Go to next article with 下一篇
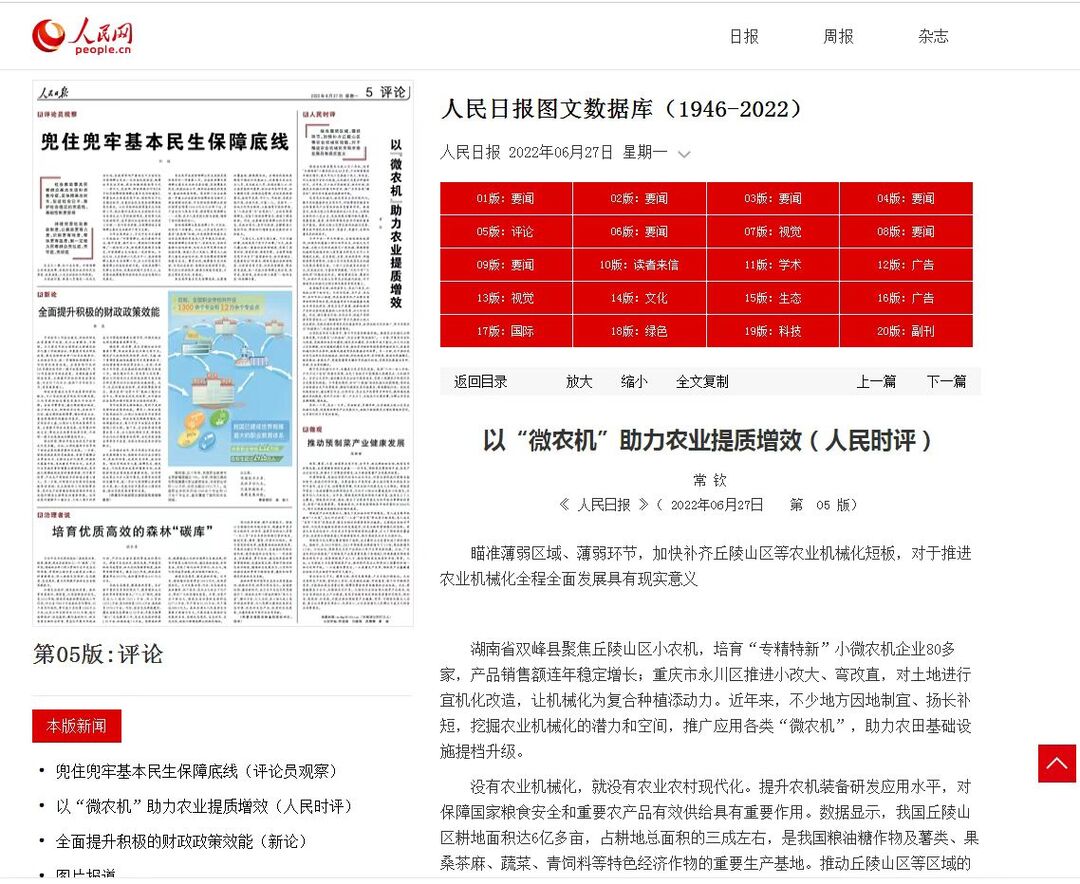The image size is (1080, 884). click(x=946, y=381)
